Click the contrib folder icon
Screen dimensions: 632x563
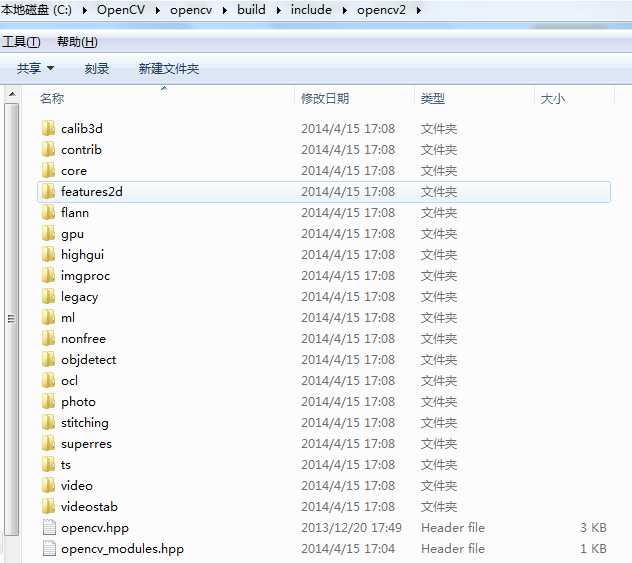tap(48, 150)
